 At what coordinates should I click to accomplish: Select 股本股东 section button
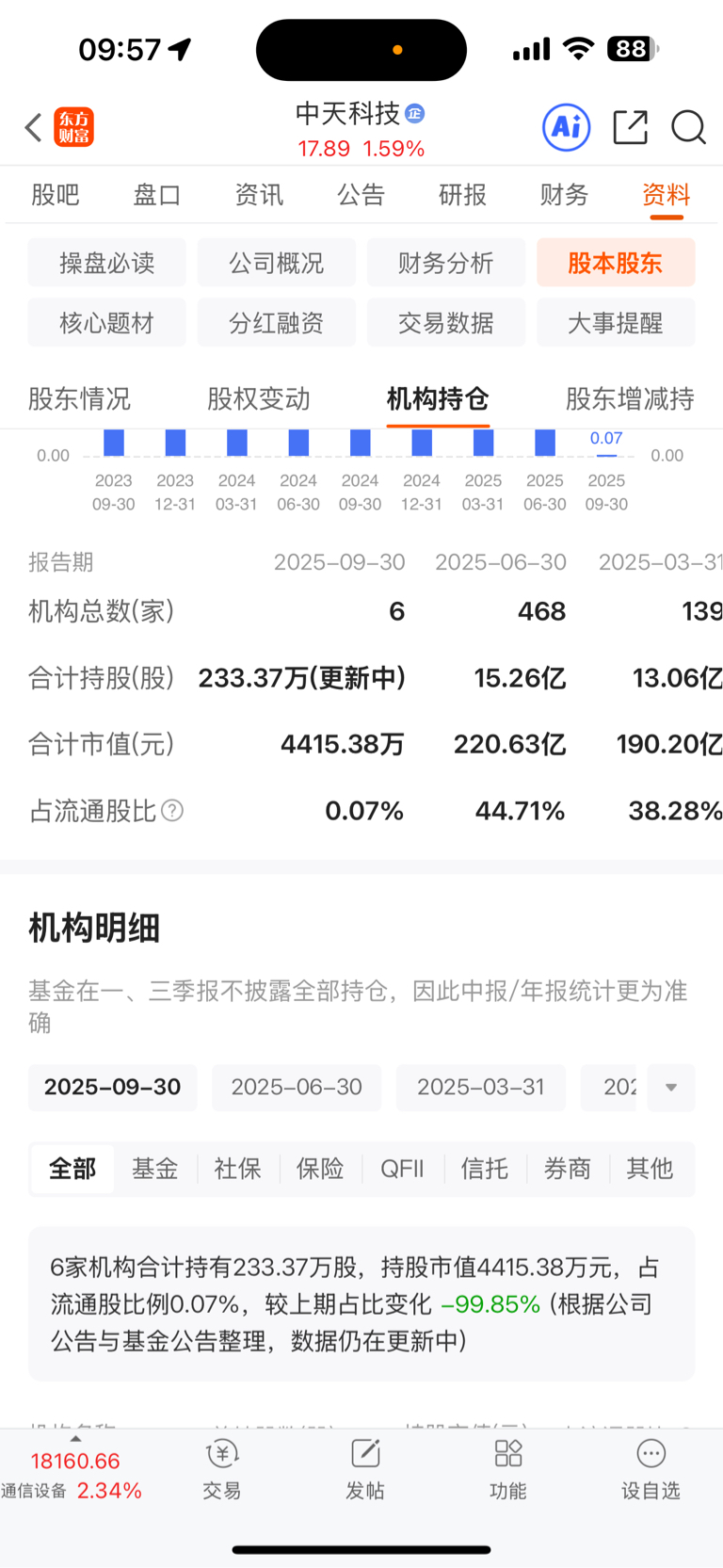point(616,263)
